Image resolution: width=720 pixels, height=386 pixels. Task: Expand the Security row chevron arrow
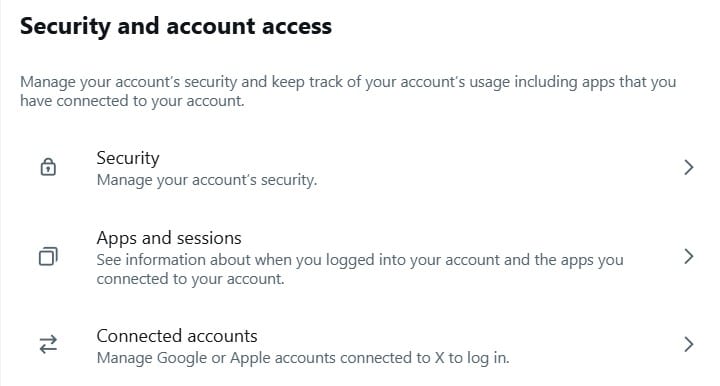tap(688, 168)
